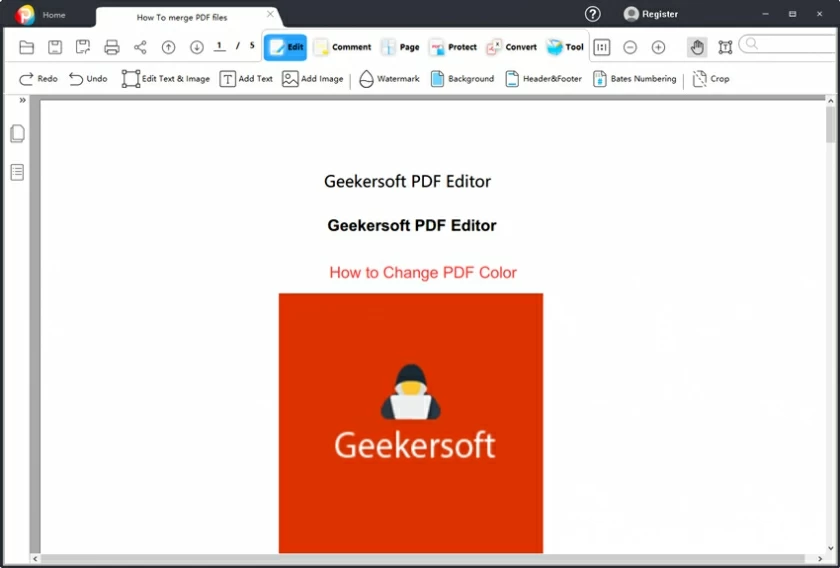Maximize the PDF editor window
The width and height of the screenshot is (840, 568).
[x=792, y=14]
